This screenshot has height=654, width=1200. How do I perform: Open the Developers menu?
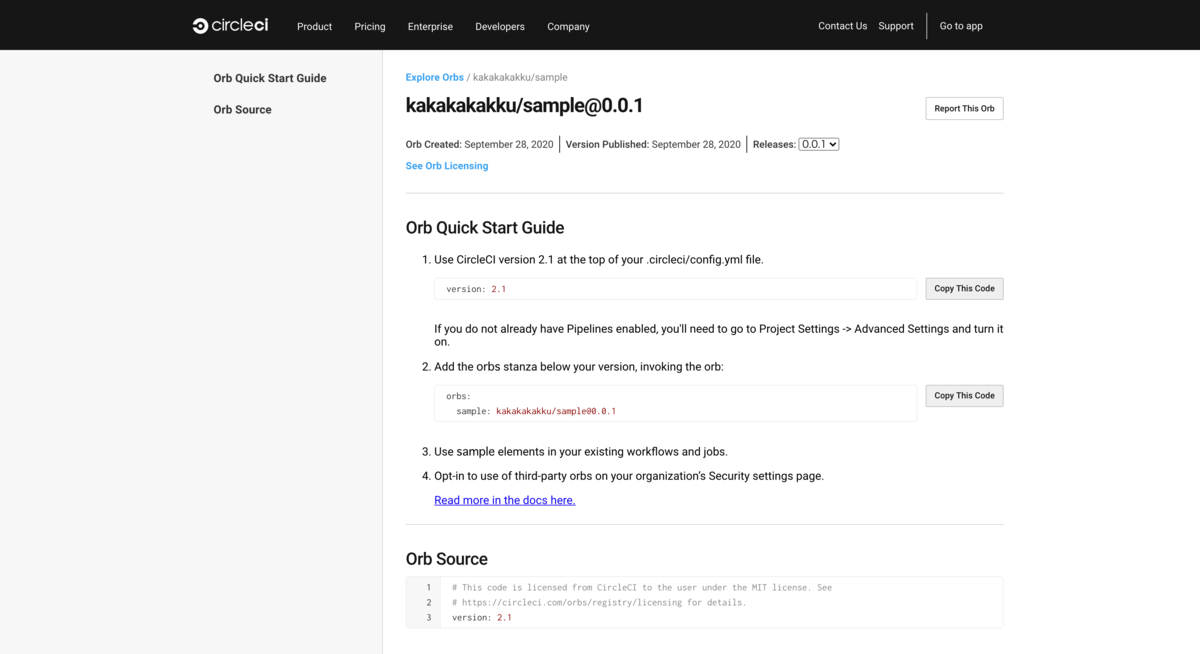[x=500, y=26]
